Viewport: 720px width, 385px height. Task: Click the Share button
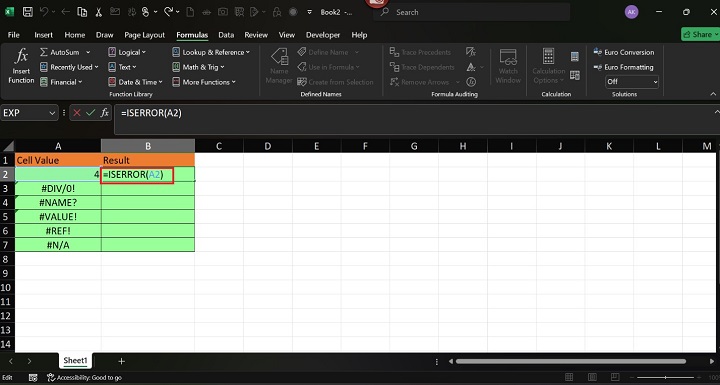(x=700, y=34)
